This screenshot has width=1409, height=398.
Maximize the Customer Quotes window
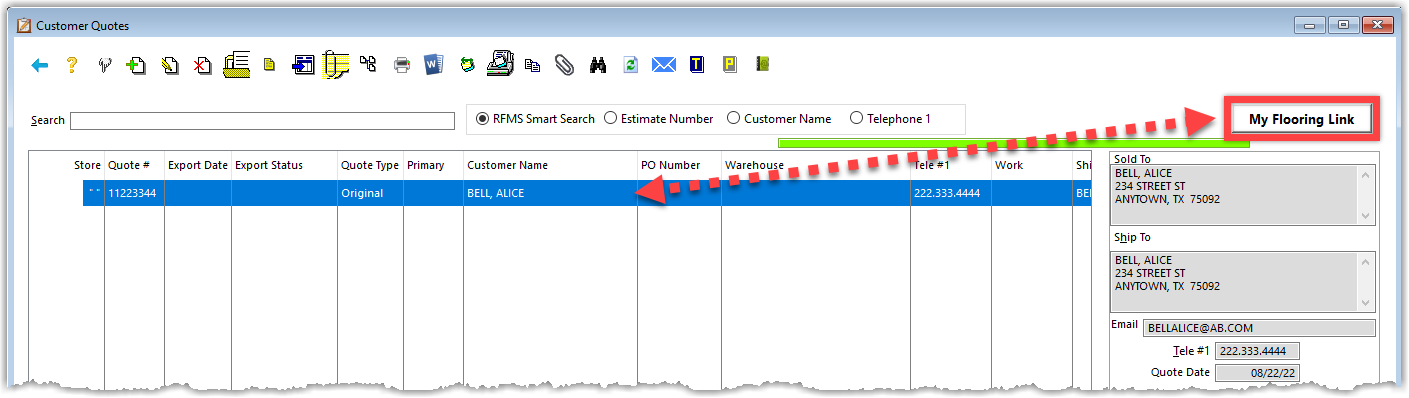(x=1343, y=25)
